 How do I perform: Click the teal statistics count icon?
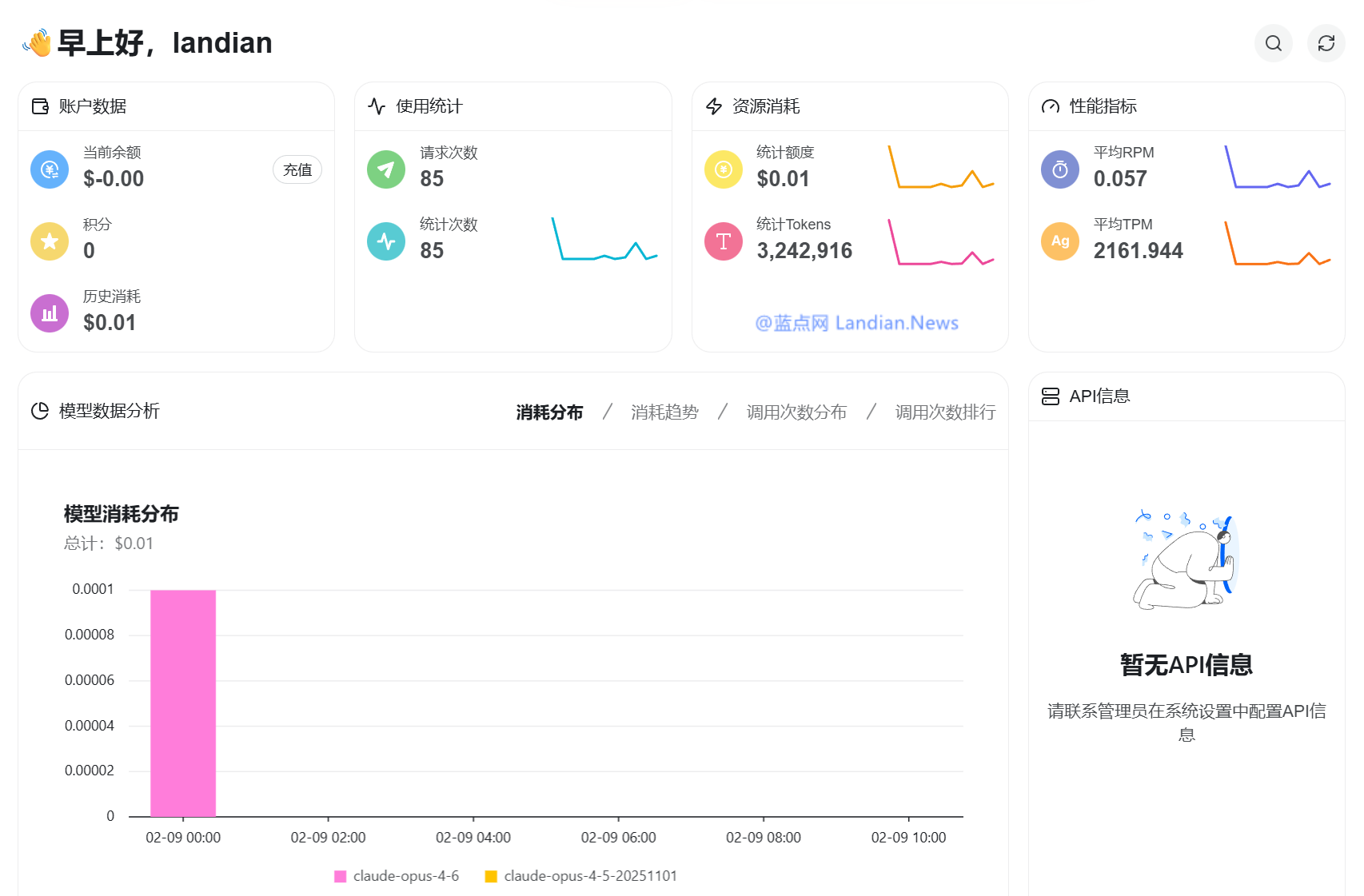pyautogui.click(x=386, y=241)
